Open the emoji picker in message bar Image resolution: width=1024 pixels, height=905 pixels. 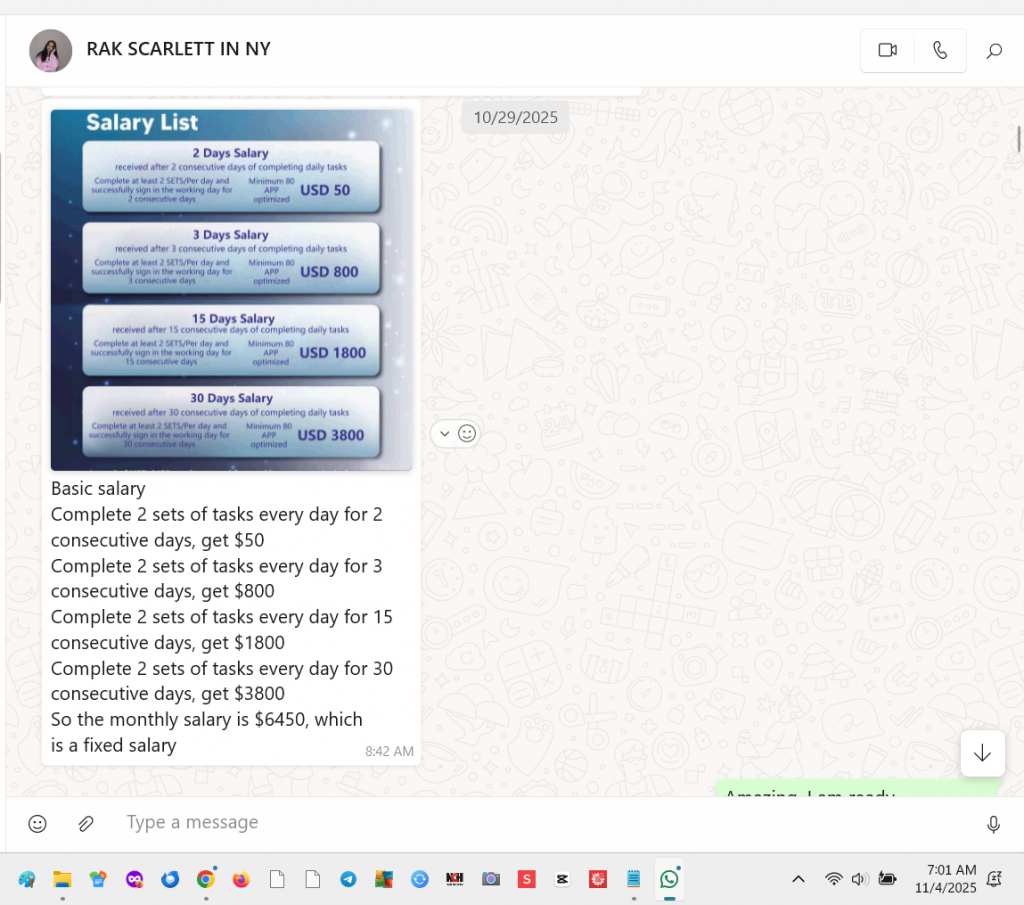point(37,824)
